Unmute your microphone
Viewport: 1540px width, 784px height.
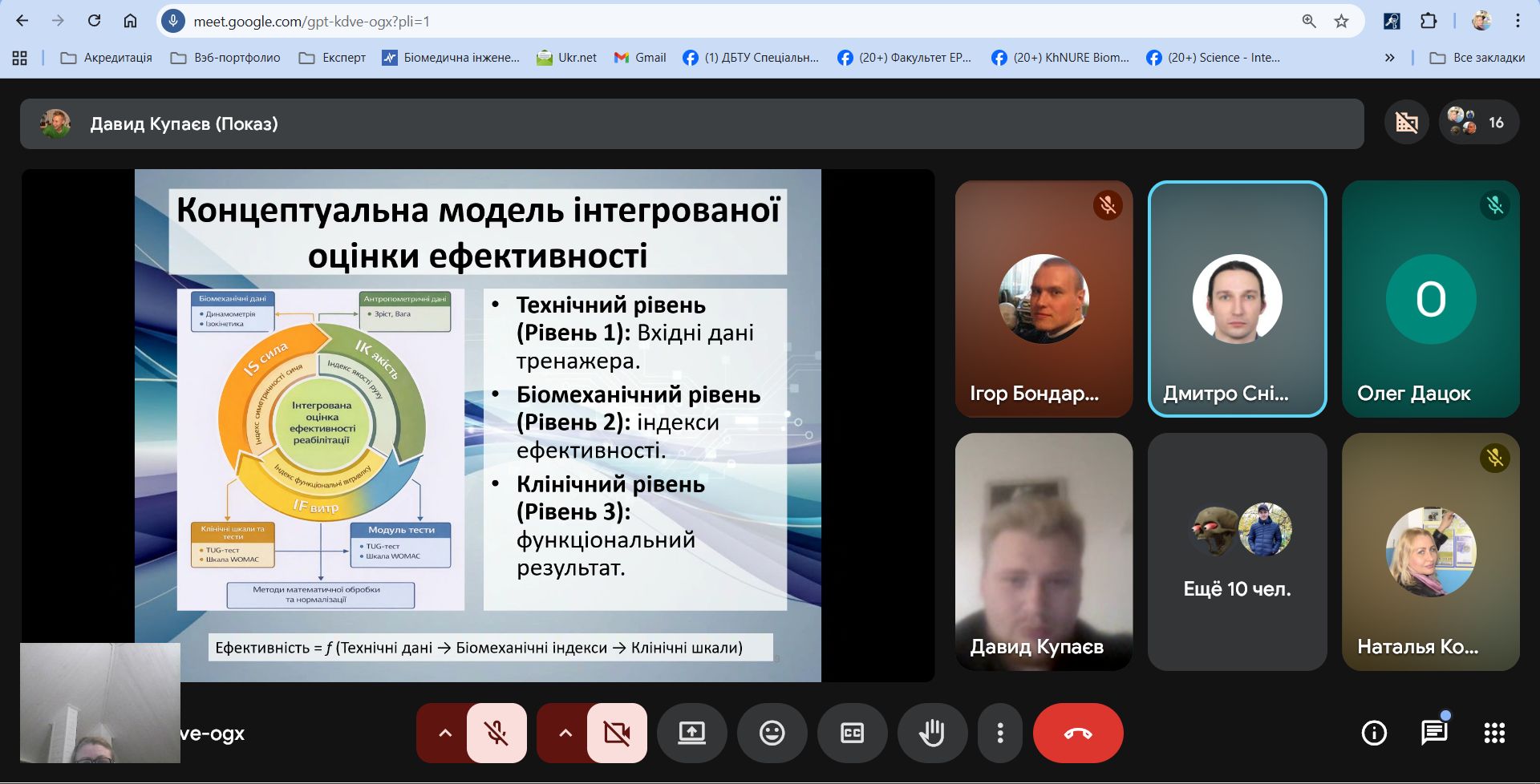click(x=496, y=733)
